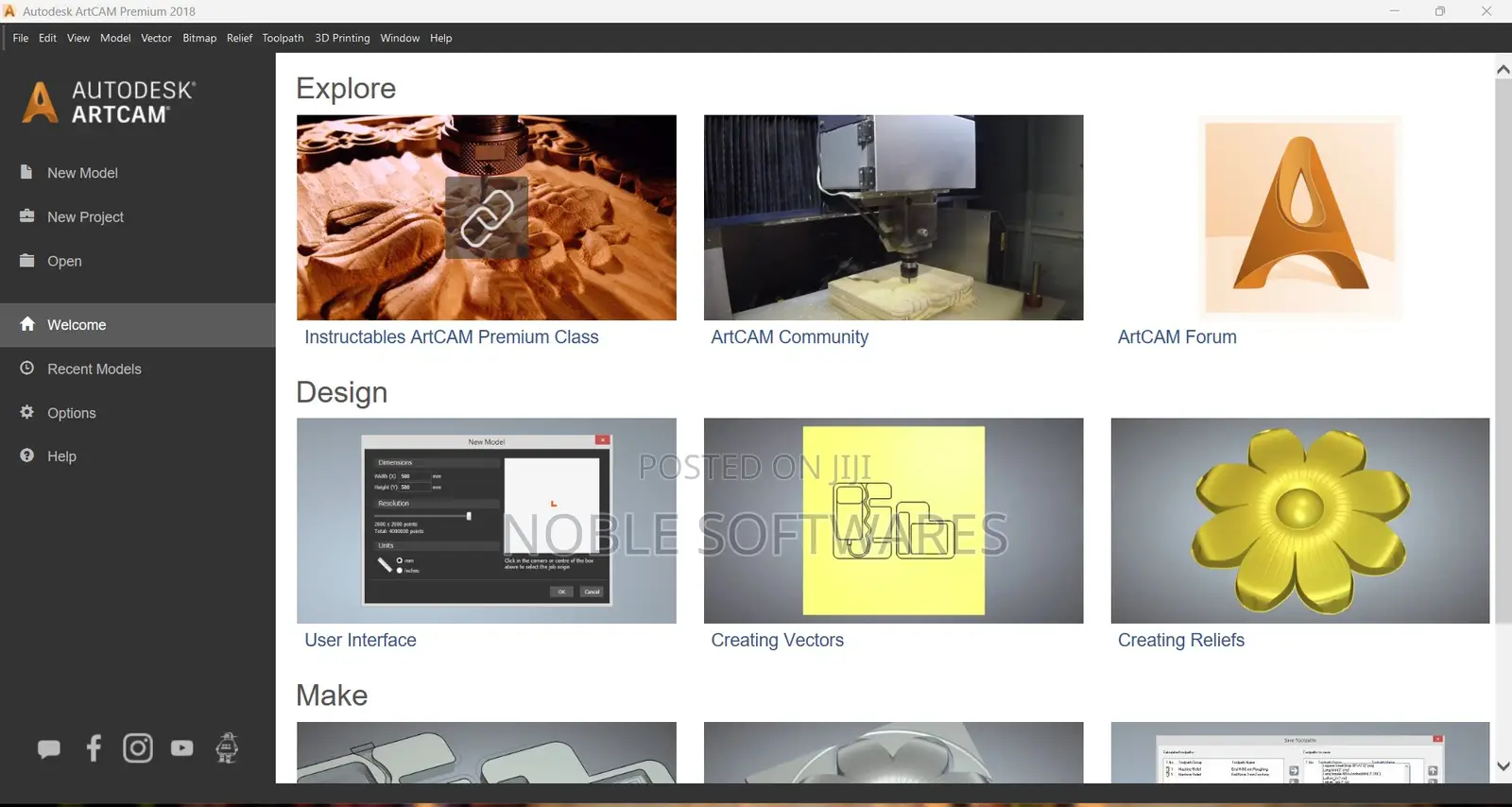Click the link overlay icon on Instructables thumbnail

(487, 217)
